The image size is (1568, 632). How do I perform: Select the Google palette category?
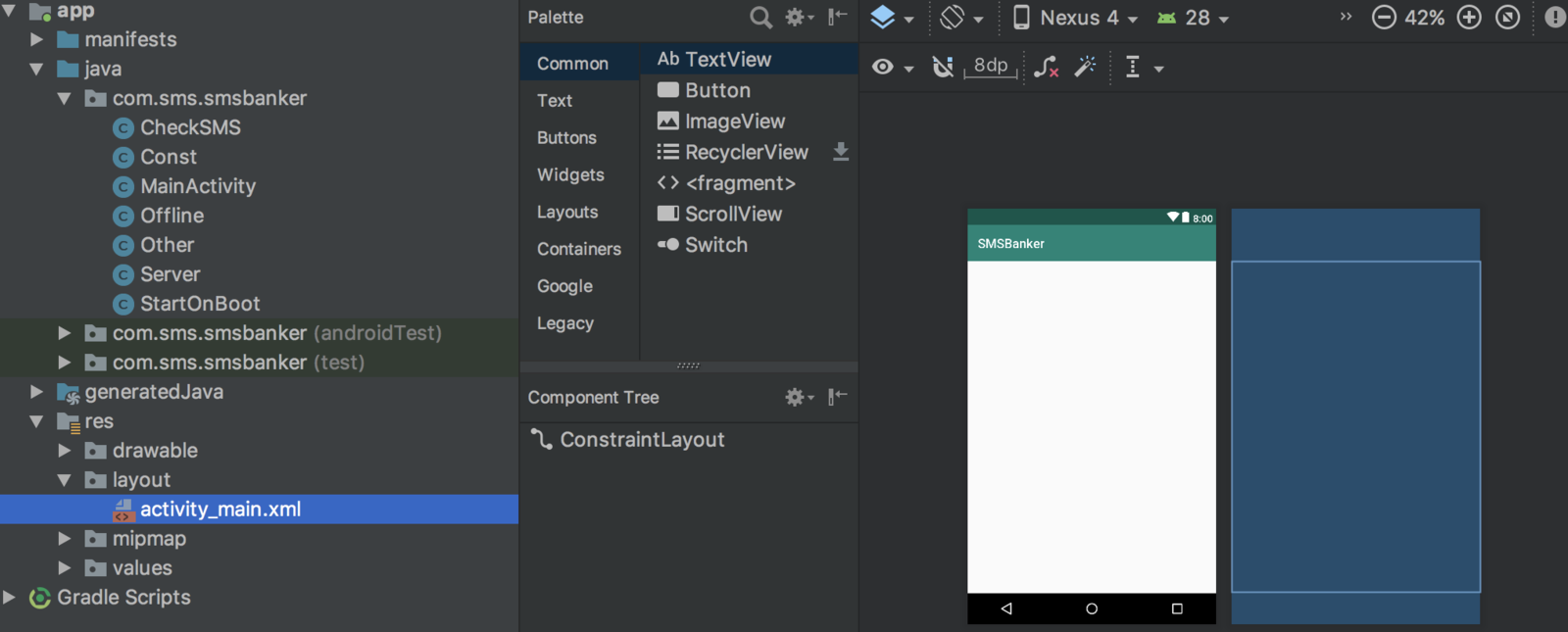pyautogui.click(x=579, y=287)
